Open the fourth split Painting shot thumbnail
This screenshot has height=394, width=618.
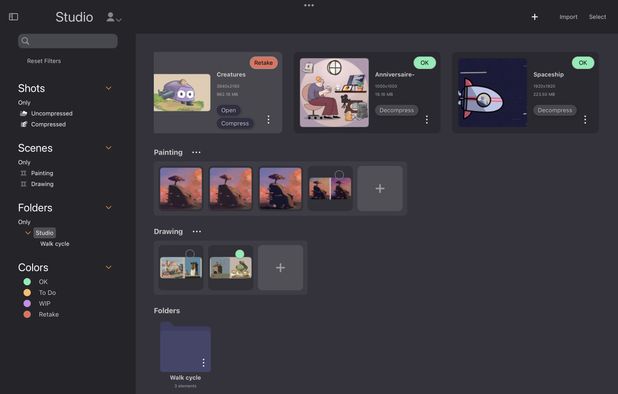(x=330, y=188)
